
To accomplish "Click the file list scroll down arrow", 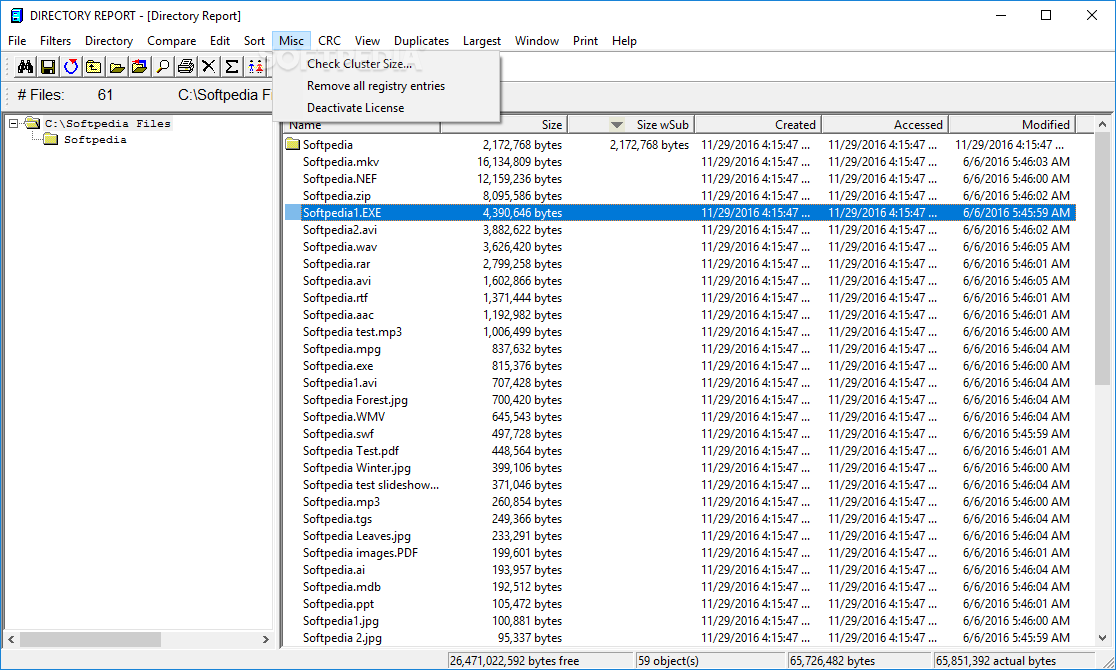I will [1102, 639].
